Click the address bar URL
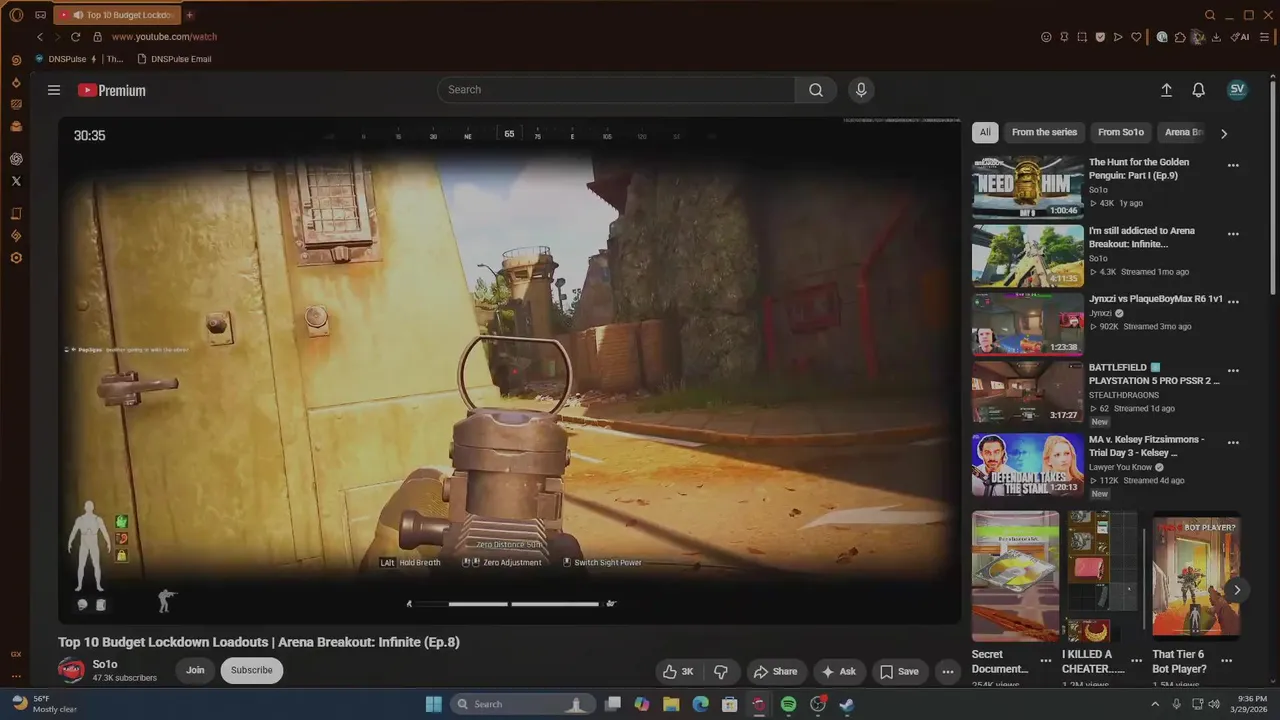The width and height of the screenshot is (1280, 720). click(x=164, y=37)
